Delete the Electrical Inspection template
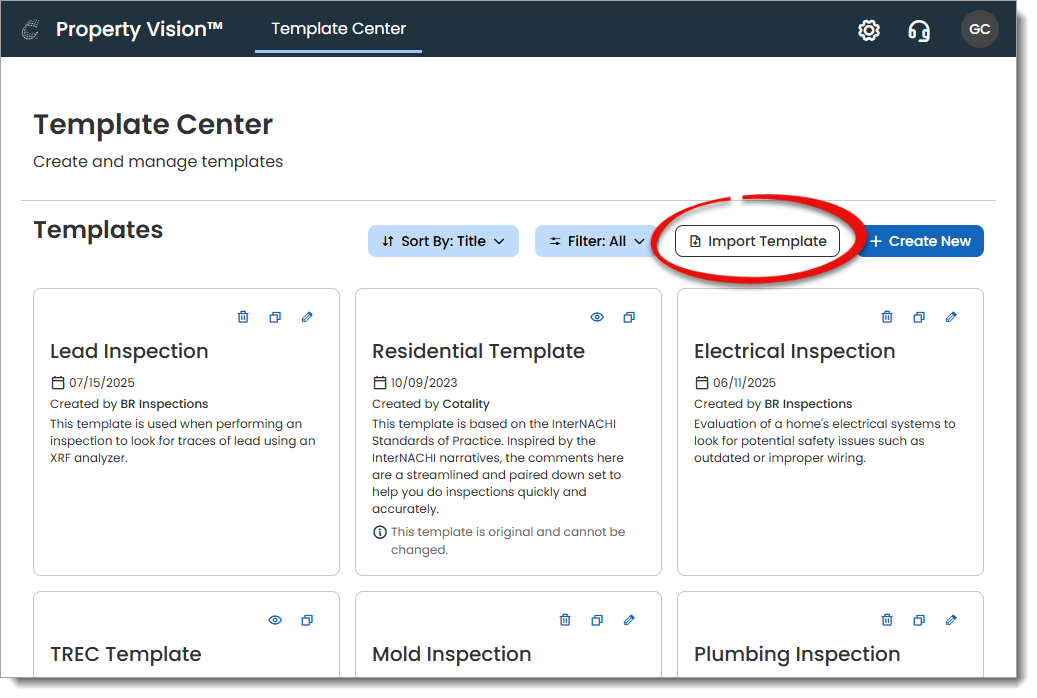Viewport: 1037px width, 698px height. [x=887, y=317]
